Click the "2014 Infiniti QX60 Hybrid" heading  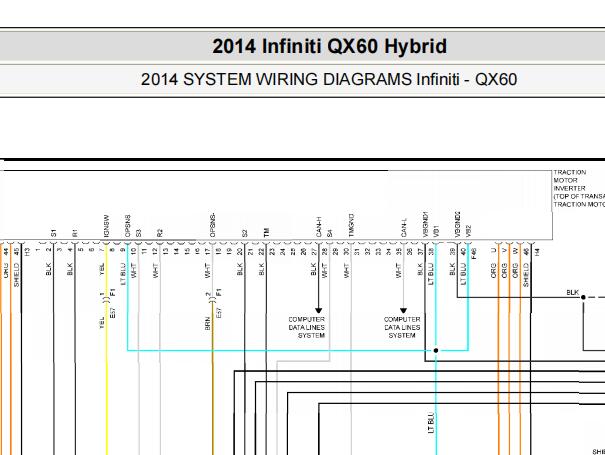pos(330,46)
